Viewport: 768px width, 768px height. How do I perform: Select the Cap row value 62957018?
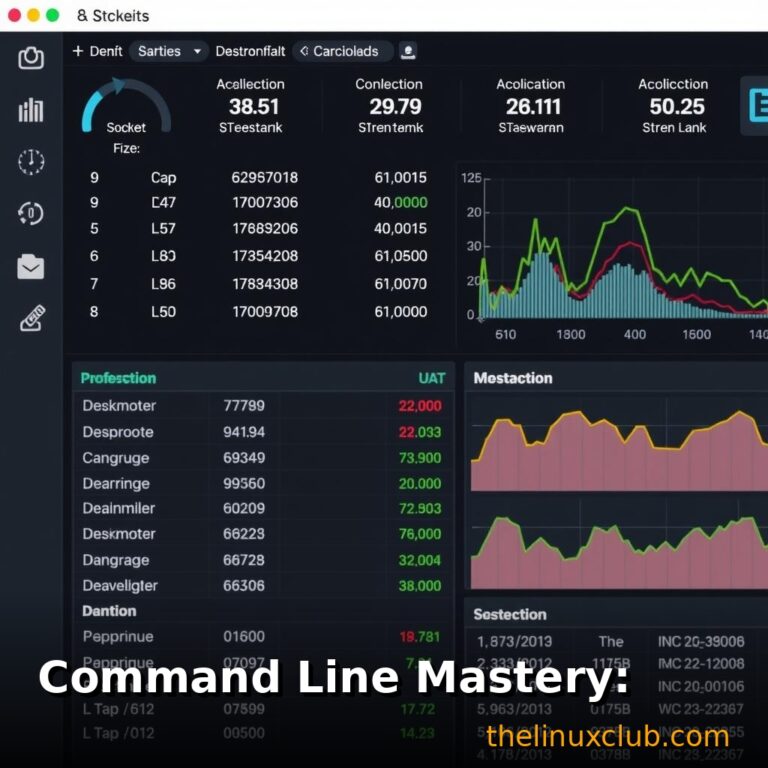(x=264, y=177)
